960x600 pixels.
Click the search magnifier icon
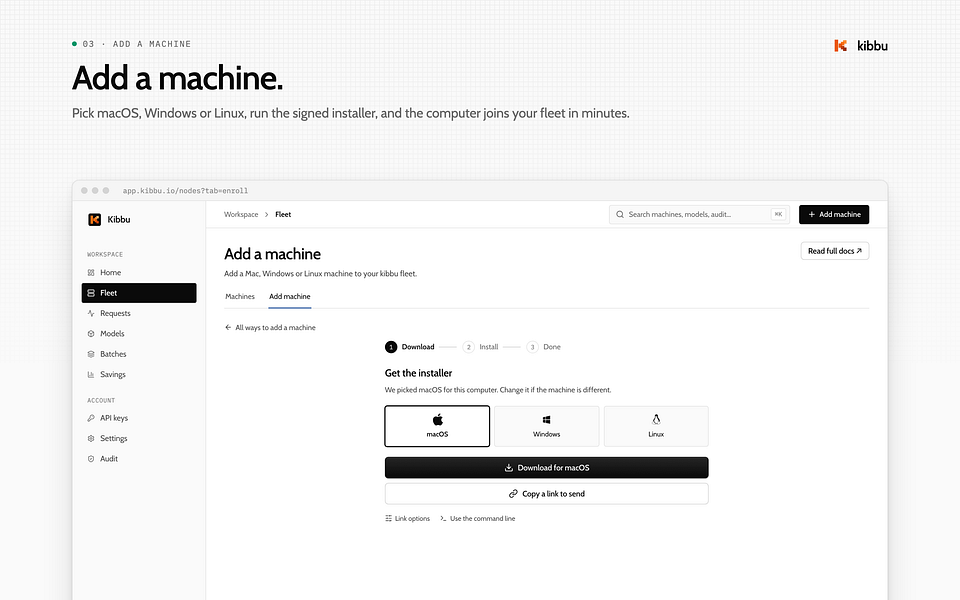620,214
